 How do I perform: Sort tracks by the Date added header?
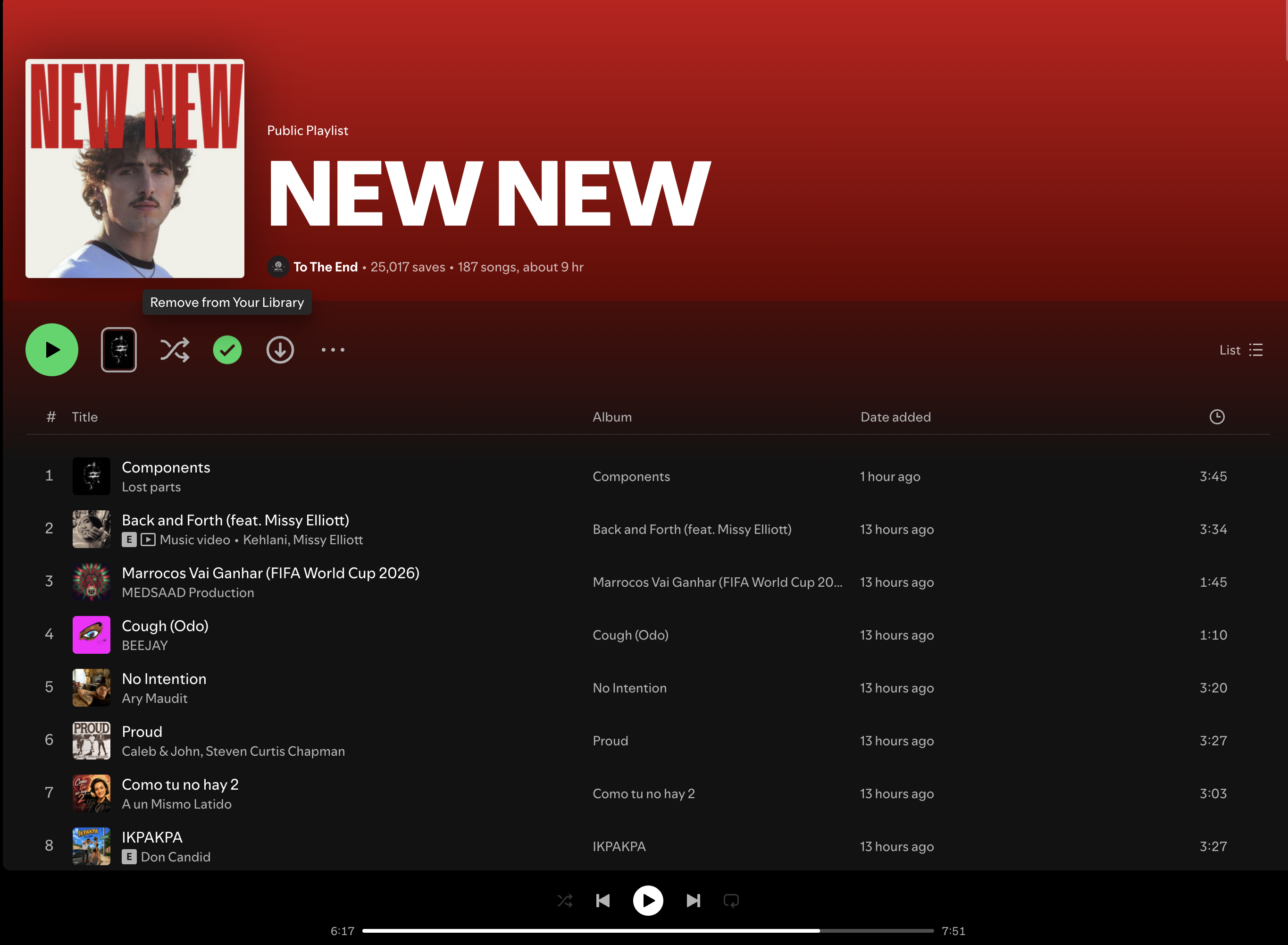coord(895,417)
